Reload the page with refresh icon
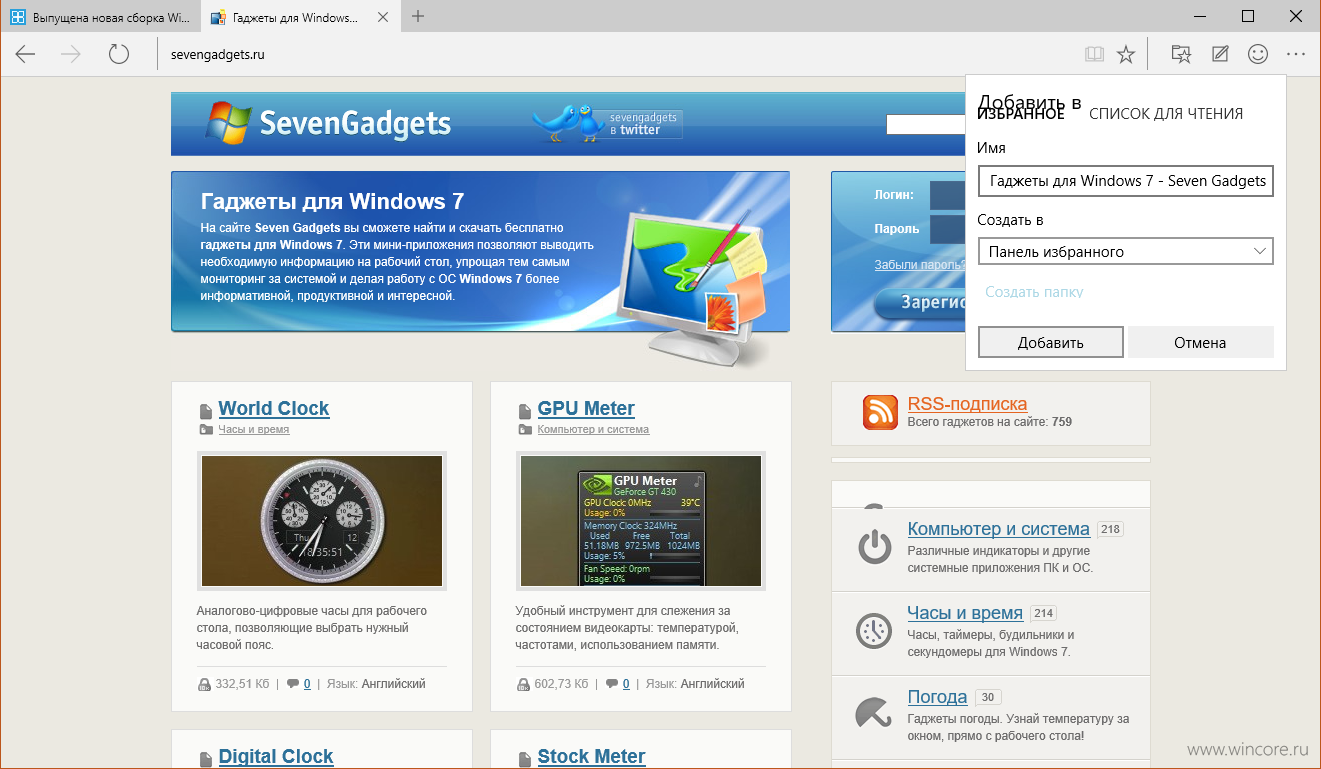1321x769 pixels. pos(119,54)
